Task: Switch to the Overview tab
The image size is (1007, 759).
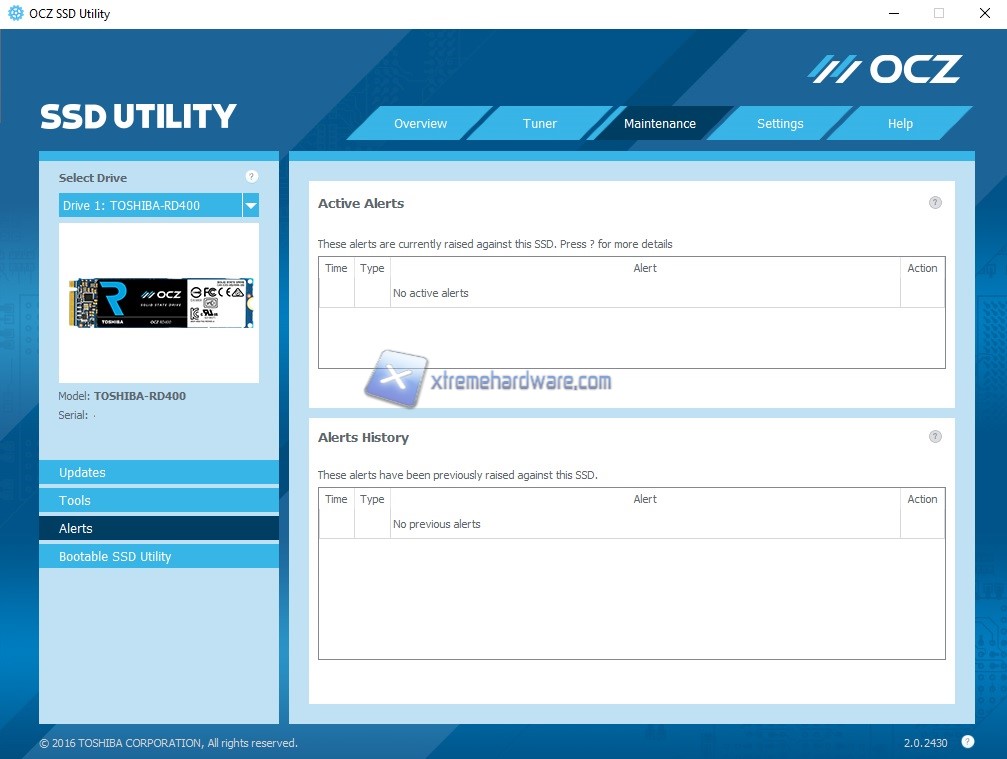Action: click(x=420, y=124)
